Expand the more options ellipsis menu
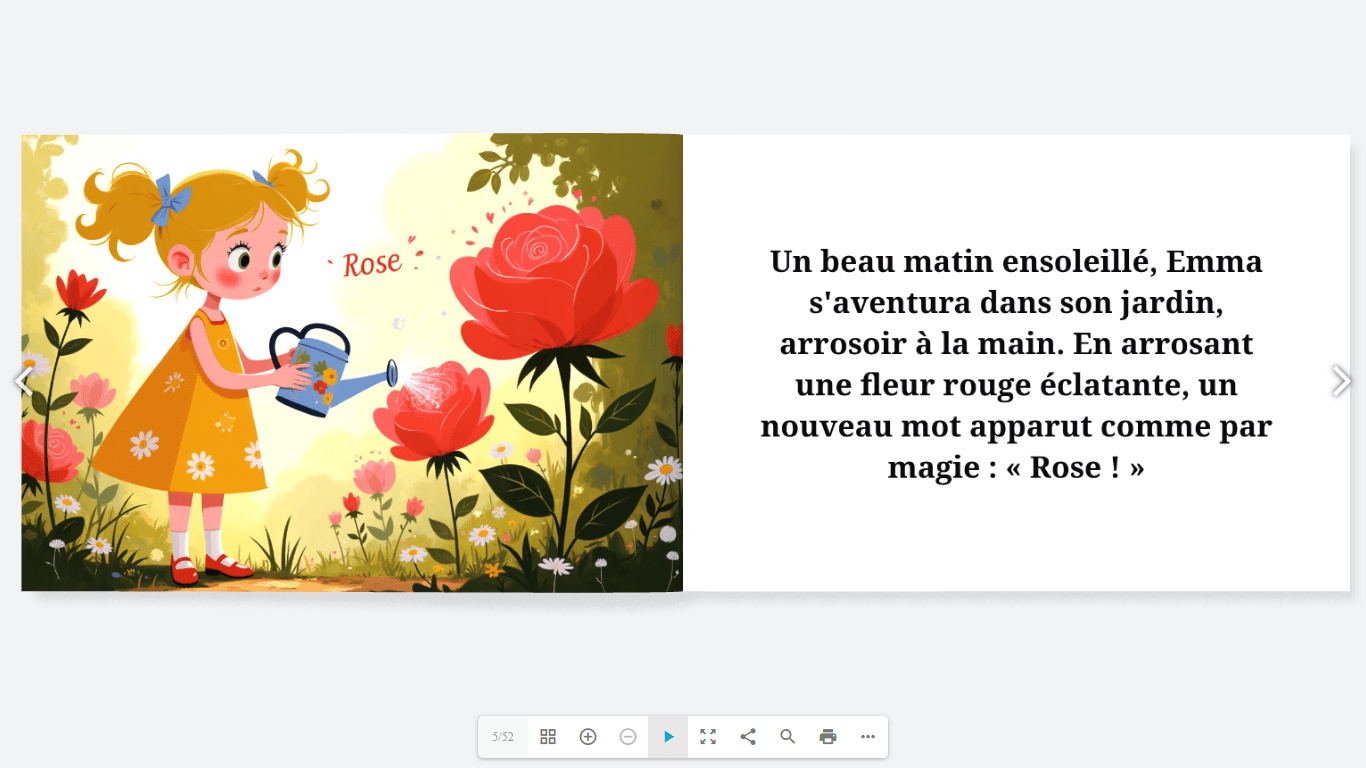This screenshot has height=768, width=1366. coord(868,737)
